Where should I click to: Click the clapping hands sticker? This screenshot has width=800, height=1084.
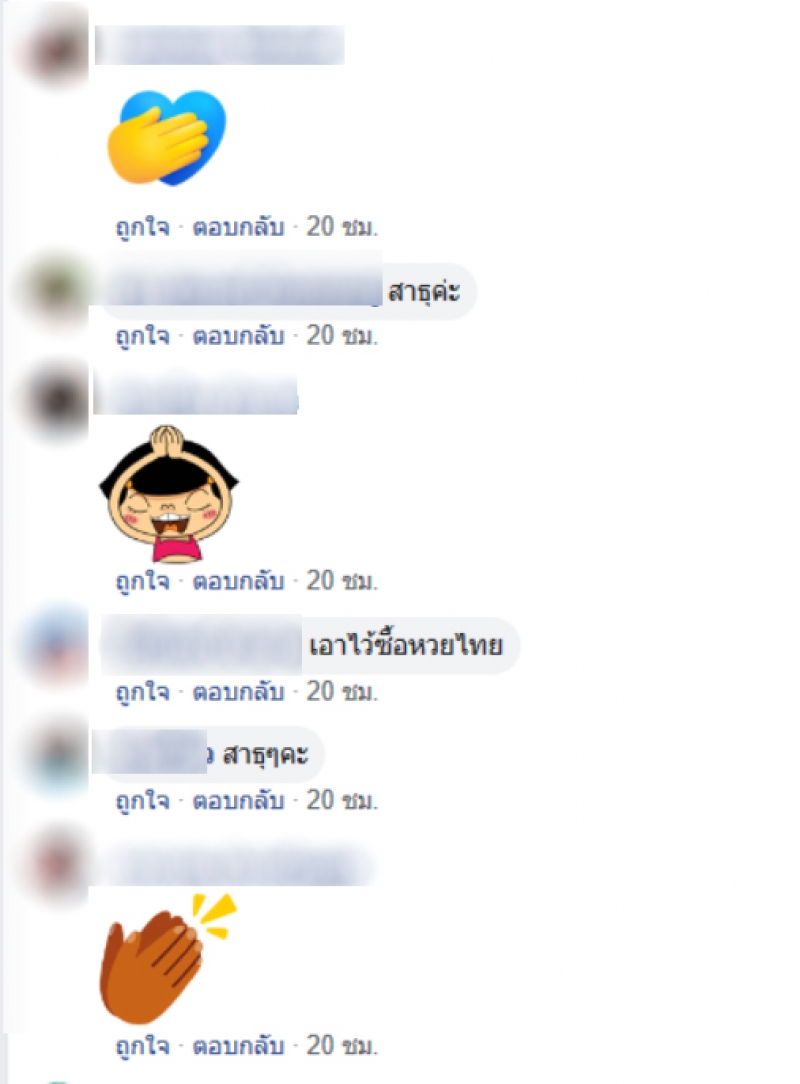pyautogui.click(x=168, y=958)
